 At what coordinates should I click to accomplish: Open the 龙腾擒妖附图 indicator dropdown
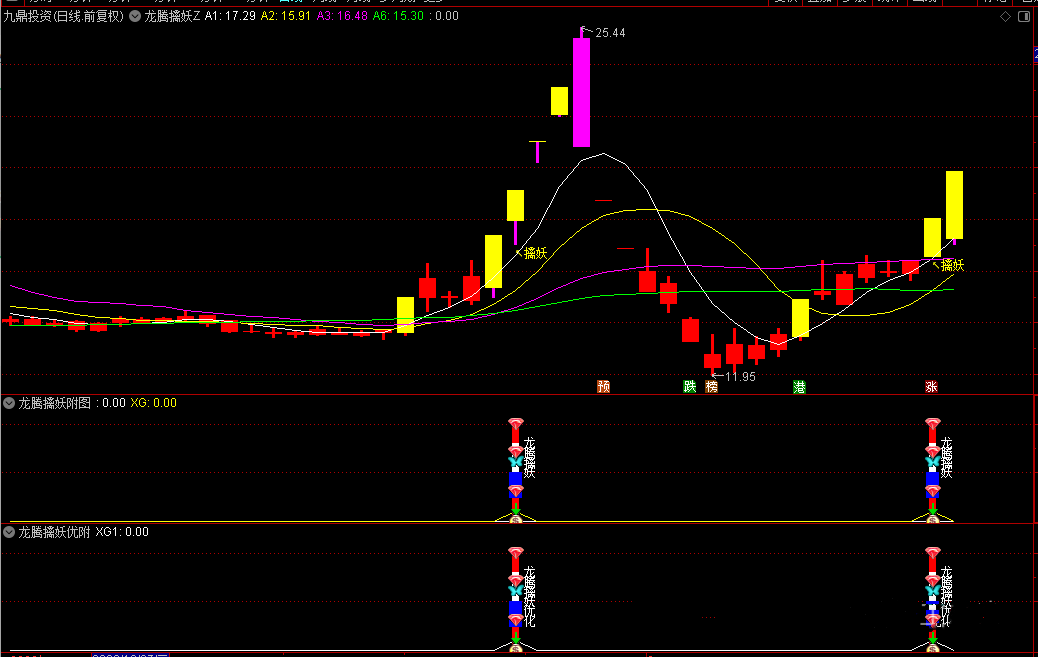click(9, 403)
